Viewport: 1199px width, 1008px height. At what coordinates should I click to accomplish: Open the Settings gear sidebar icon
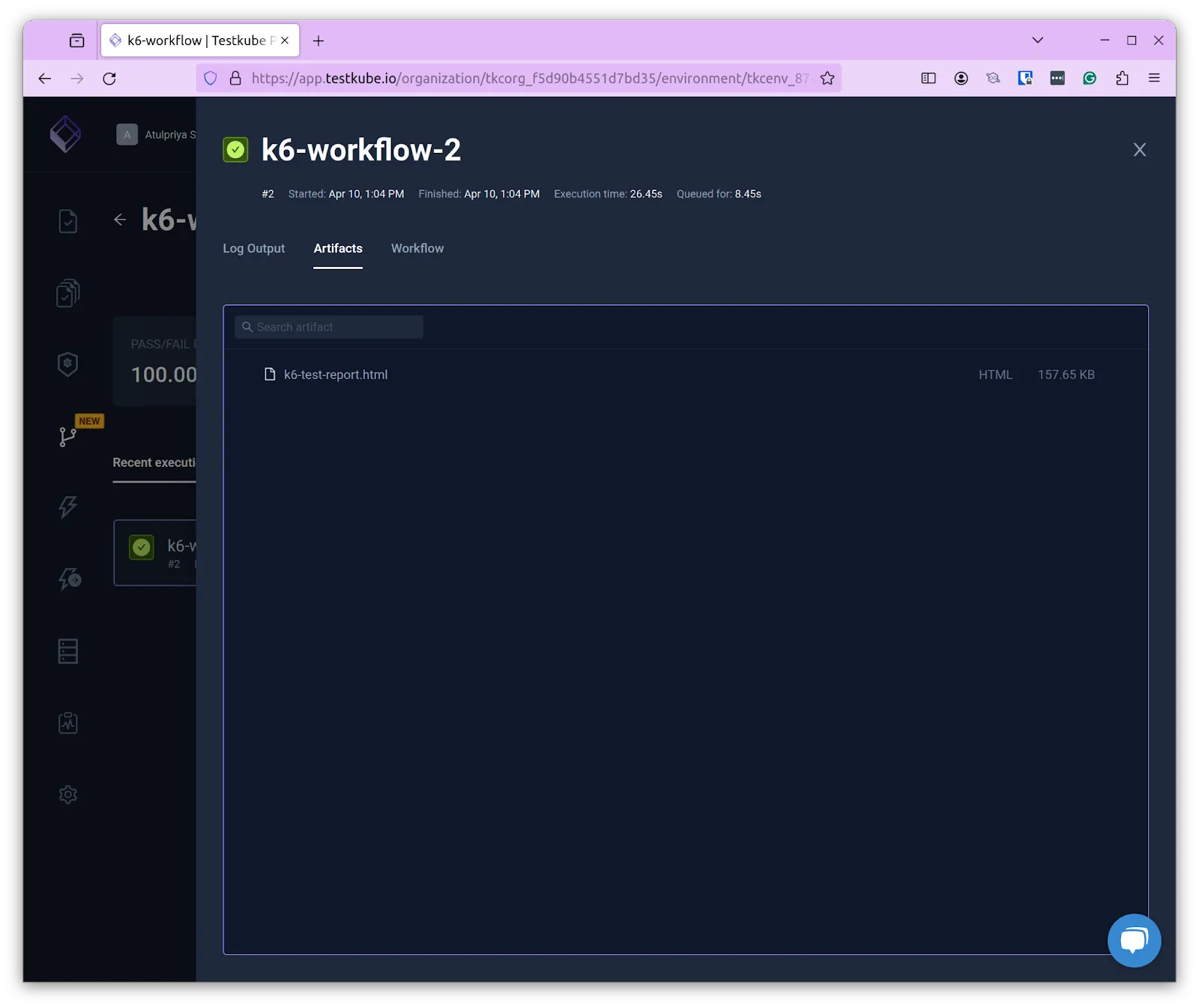(67, 794)
